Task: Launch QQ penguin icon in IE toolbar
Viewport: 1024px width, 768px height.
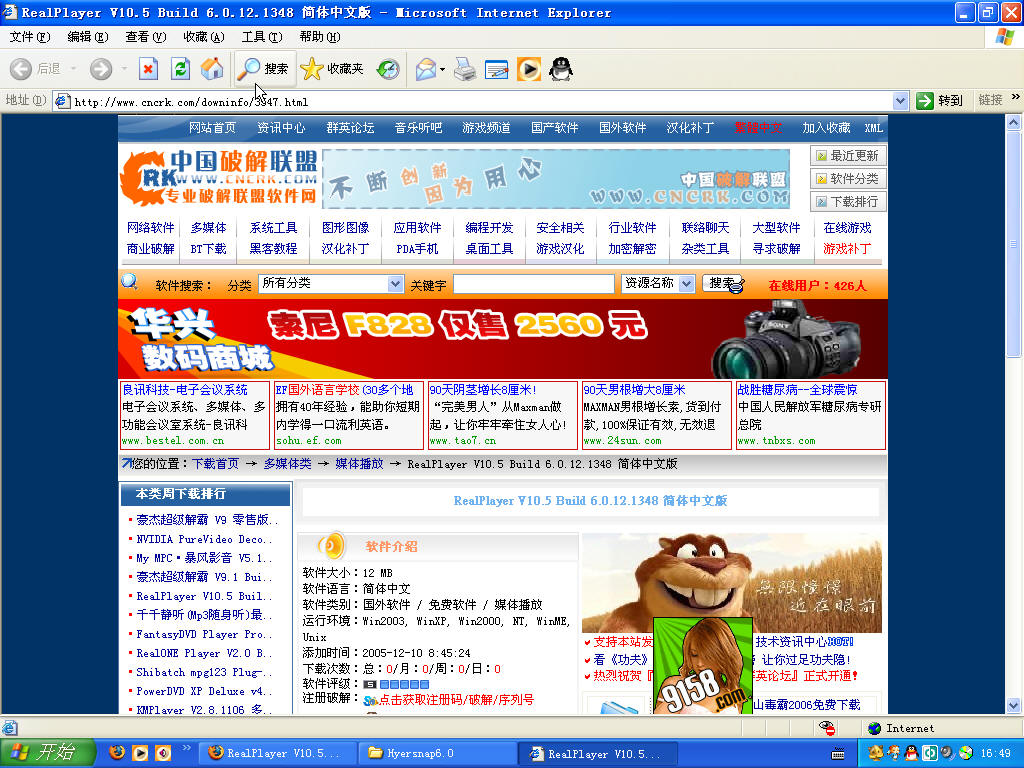Action: tap(560, 69)
